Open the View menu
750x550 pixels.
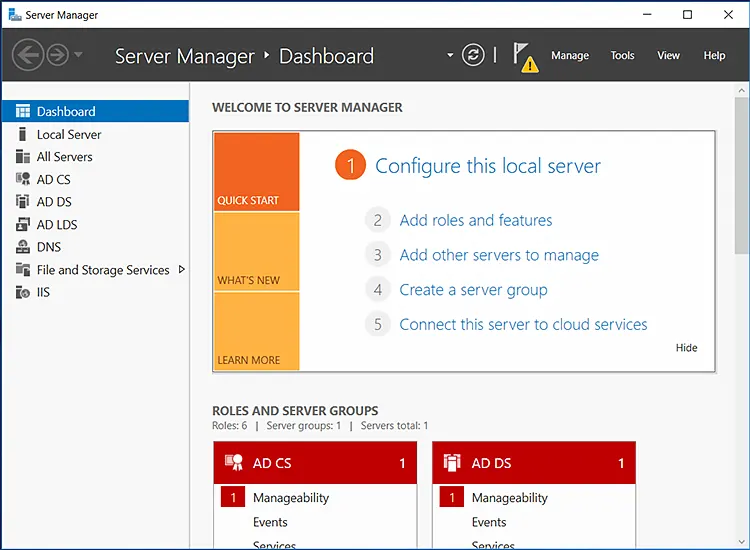click(668, 55)
